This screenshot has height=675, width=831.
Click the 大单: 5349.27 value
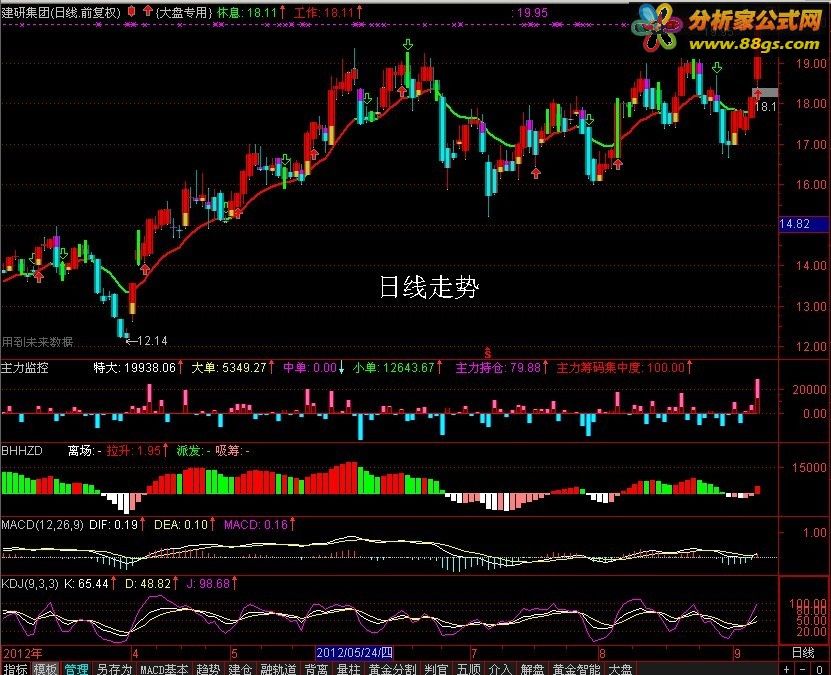click(233, 367)
